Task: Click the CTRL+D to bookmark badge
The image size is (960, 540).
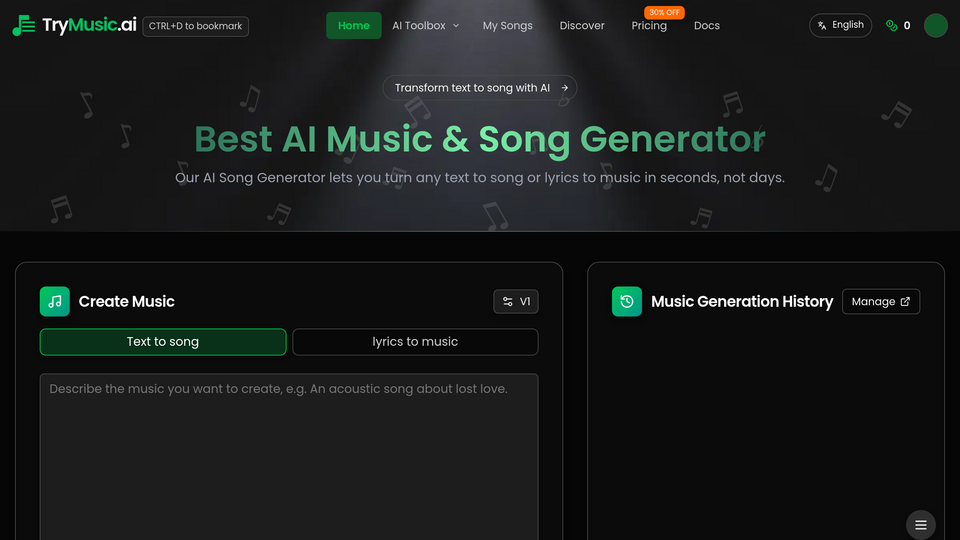Action: click(x=195, y=26)
